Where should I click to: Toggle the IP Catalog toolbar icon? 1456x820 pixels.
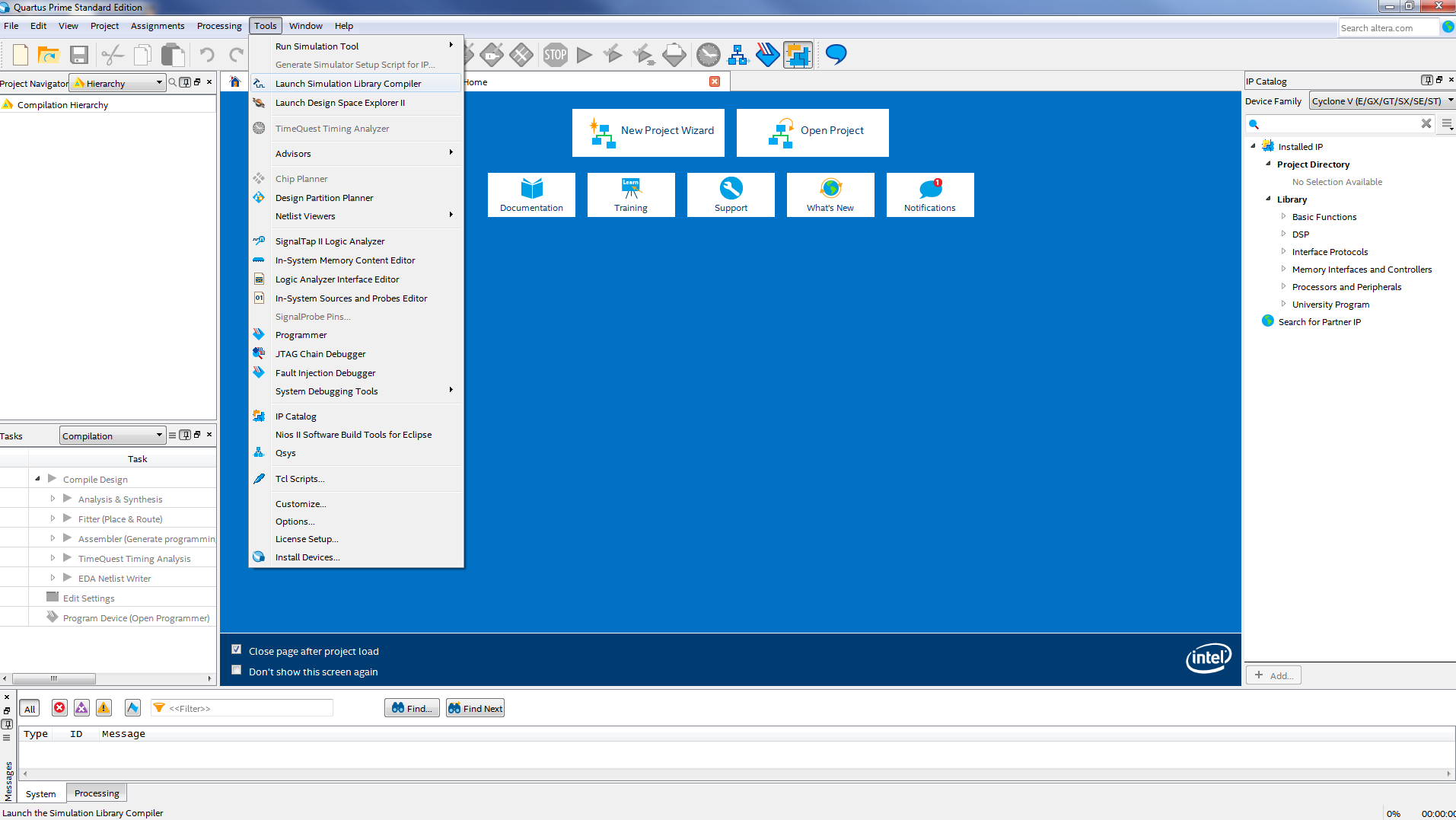(x=798, y=55)
